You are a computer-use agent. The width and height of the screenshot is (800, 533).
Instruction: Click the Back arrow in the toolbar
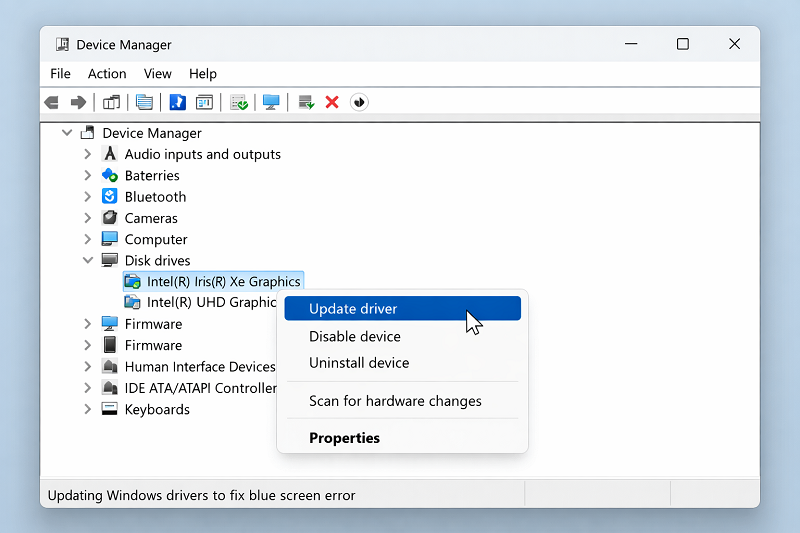[52, 103]
